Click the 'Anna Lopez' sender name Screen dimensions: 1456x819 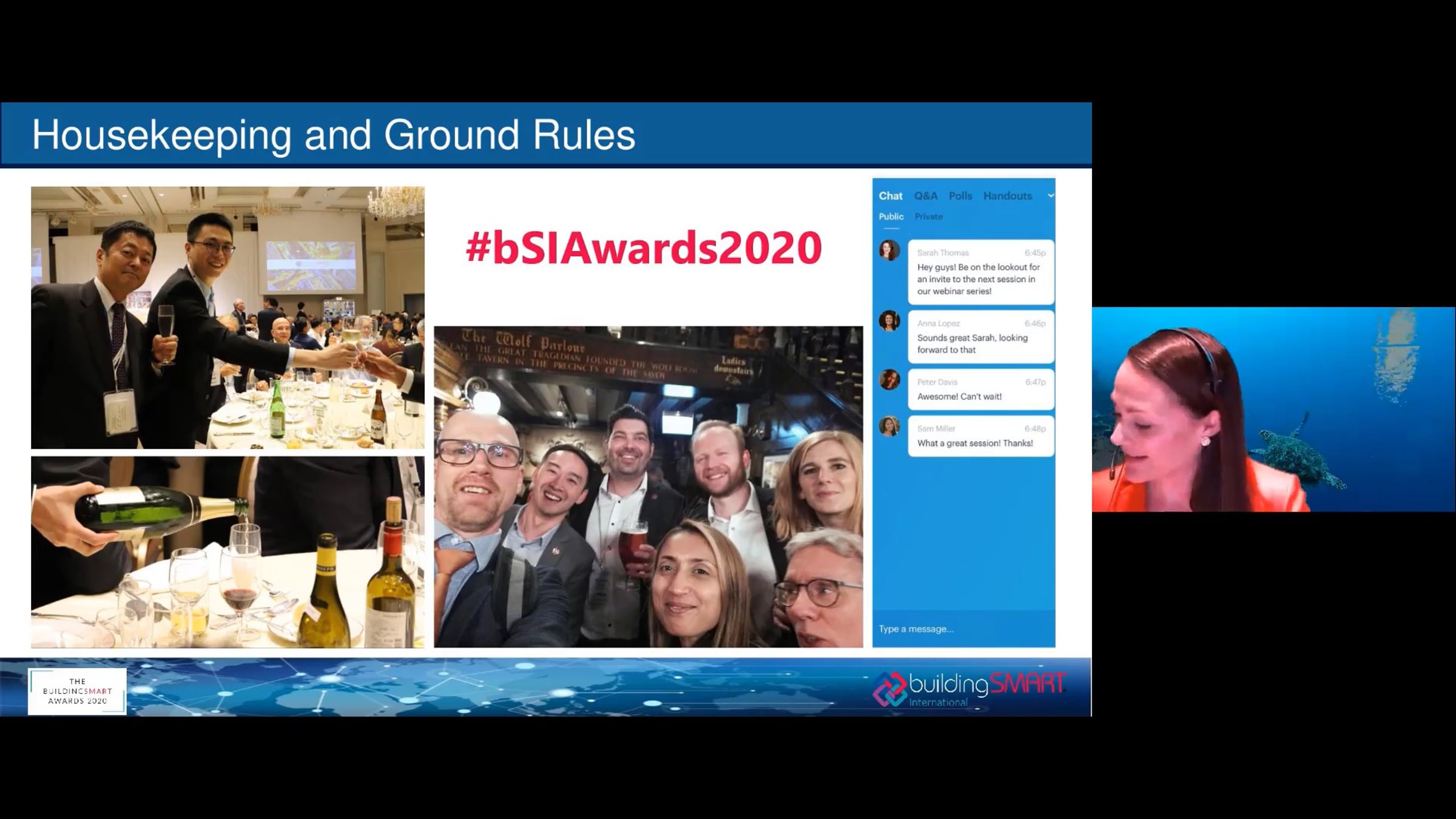pos(939,323)
